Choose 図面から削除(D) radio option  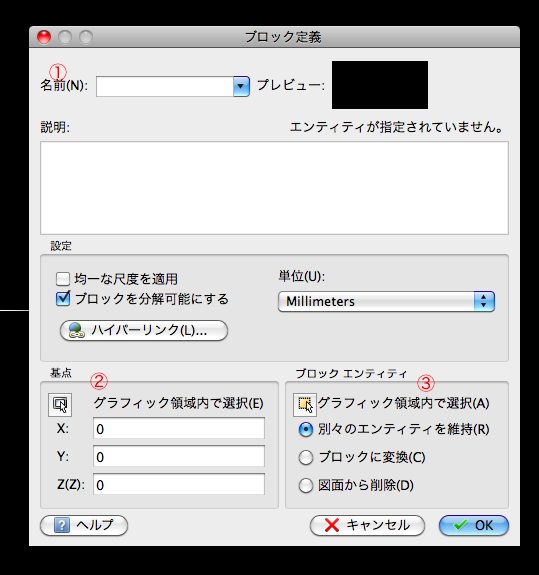tap(306, 486)
